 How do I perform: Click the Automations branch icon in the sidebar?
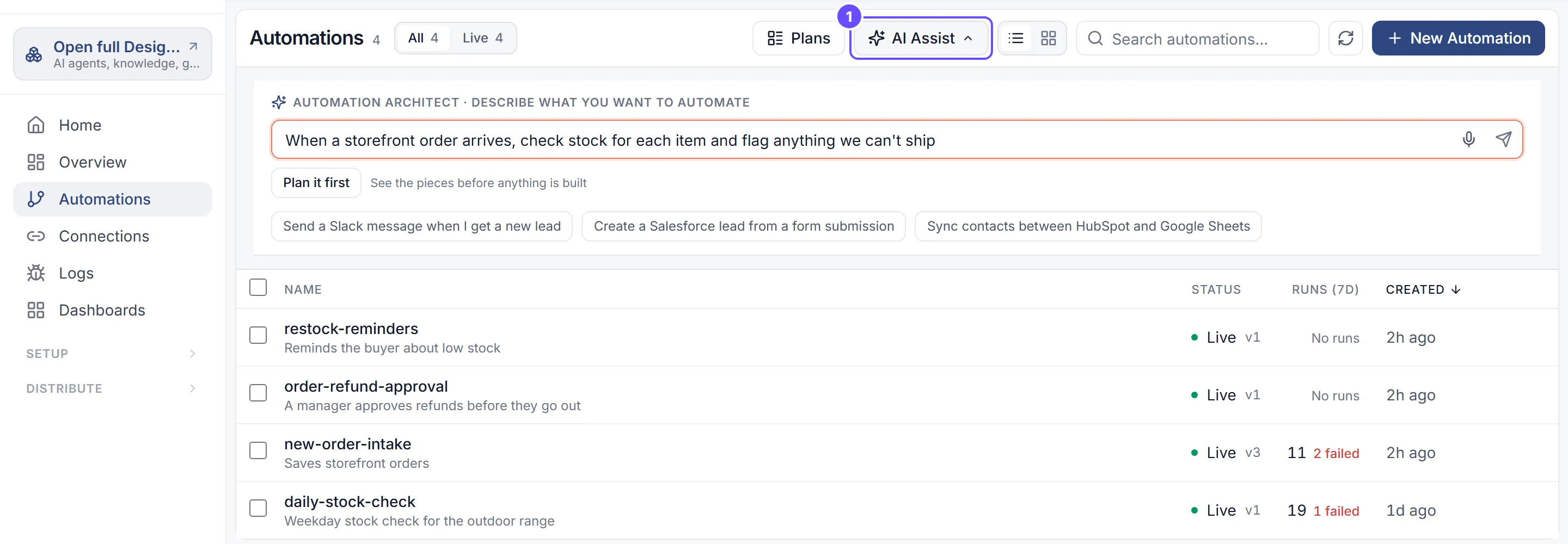[x=36, y=199]
